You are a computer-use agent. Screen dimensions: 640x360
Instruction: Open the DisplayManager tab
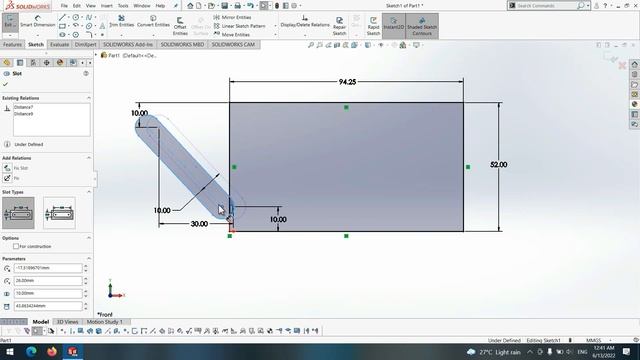pos(60,62)
